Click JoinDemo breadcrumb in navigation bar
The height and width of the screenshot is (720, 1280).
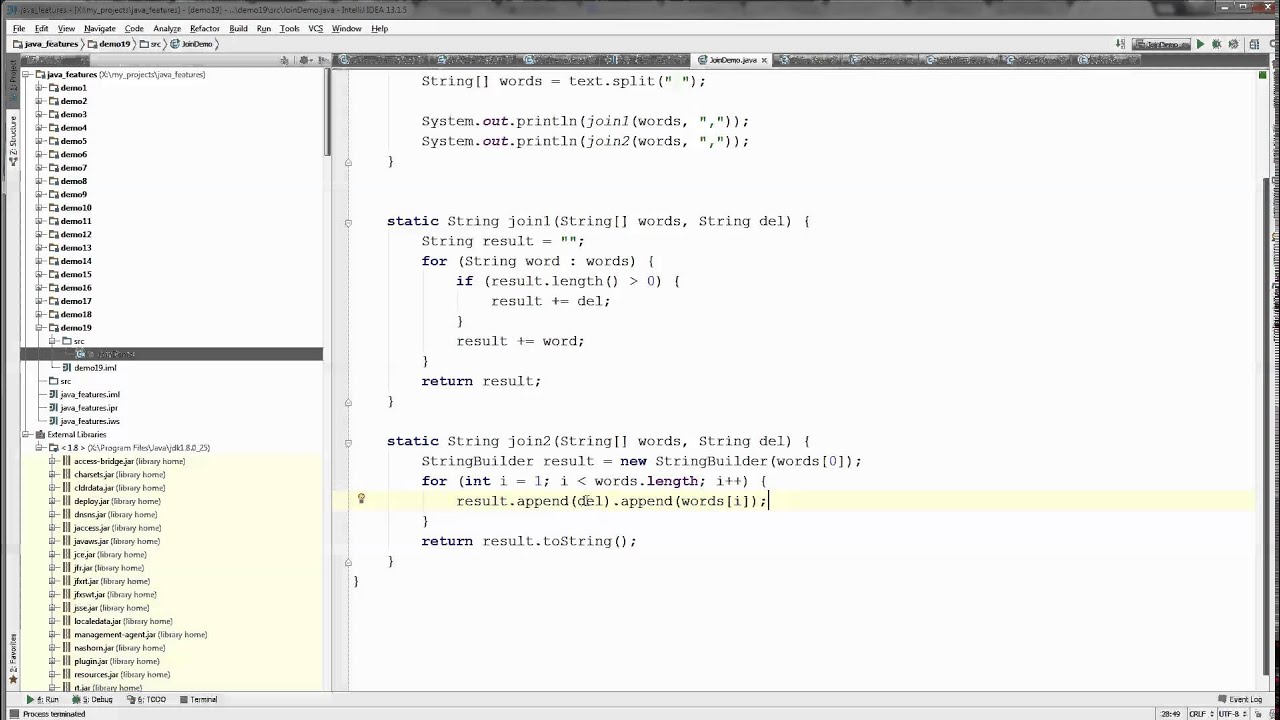coord(191,44)
